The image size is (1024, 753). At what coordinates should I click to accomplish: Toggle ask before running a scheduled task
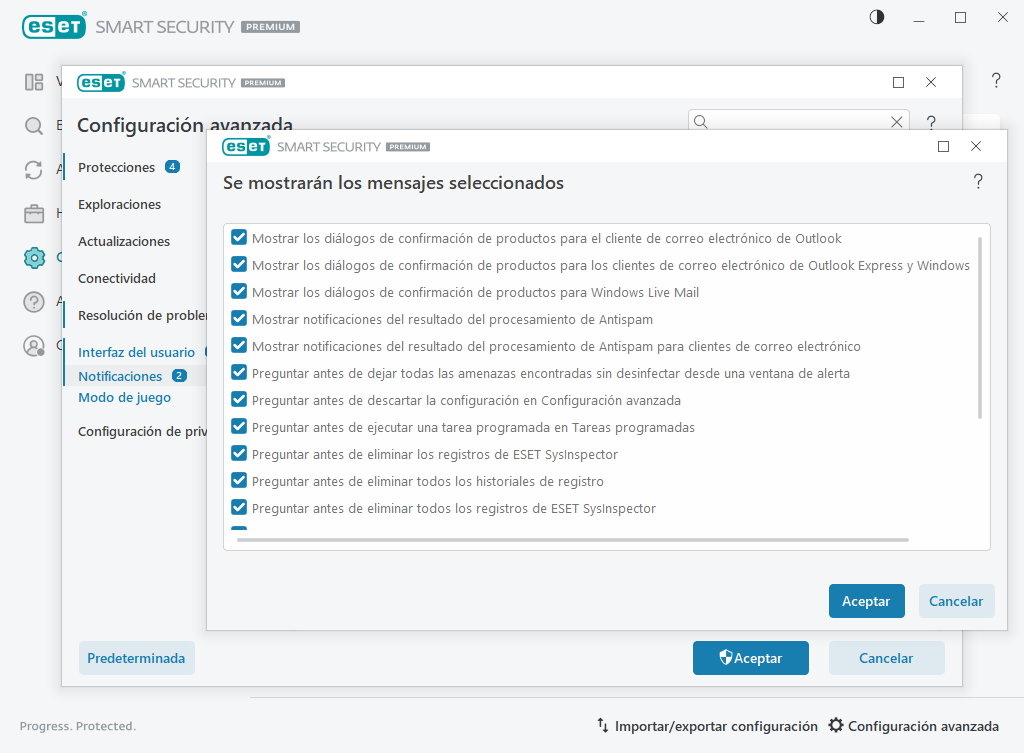click(x=239, y=427)
